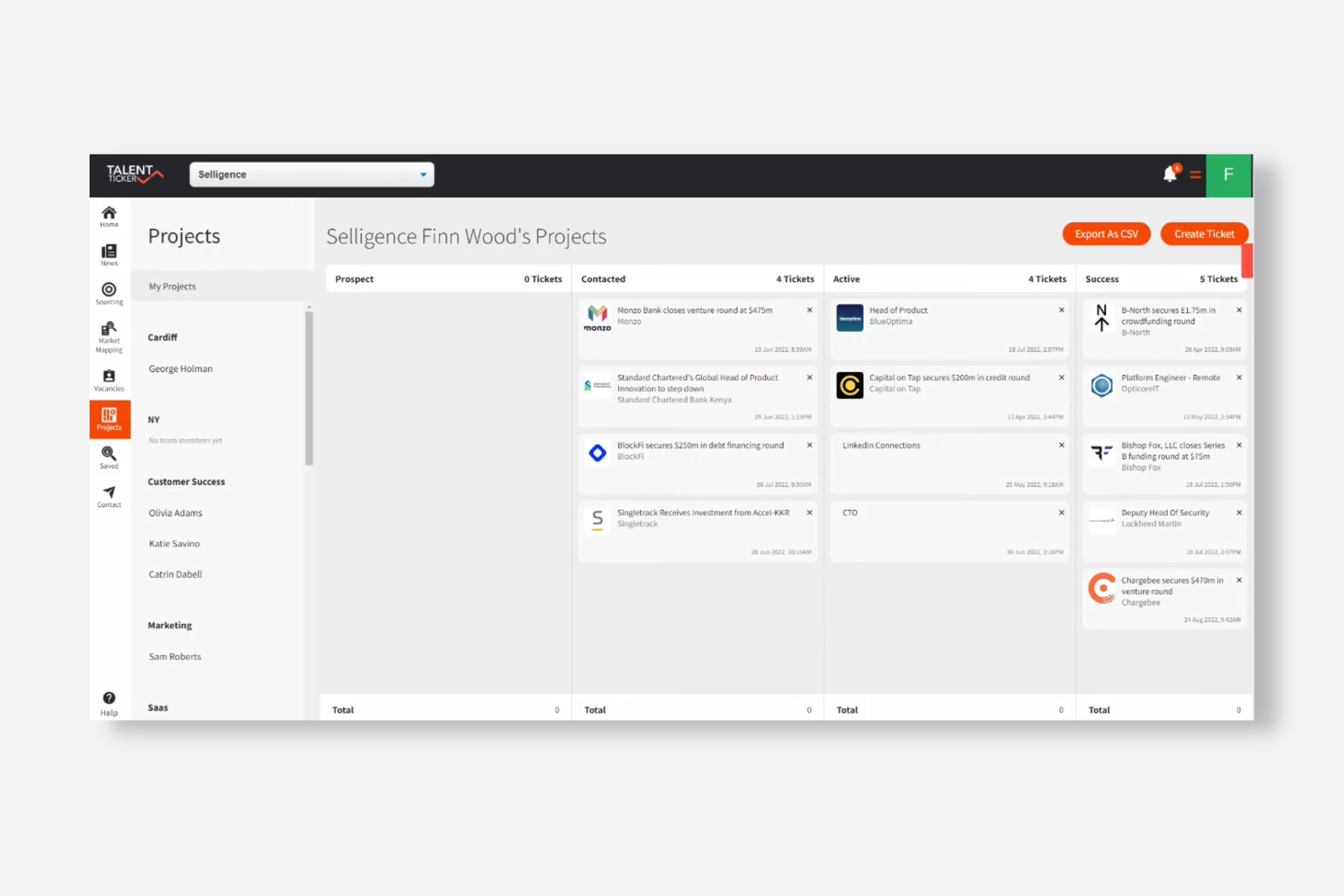1344x896 pixels.
Task: Open the Home sidebar icon
Action: tap(109, 217)
